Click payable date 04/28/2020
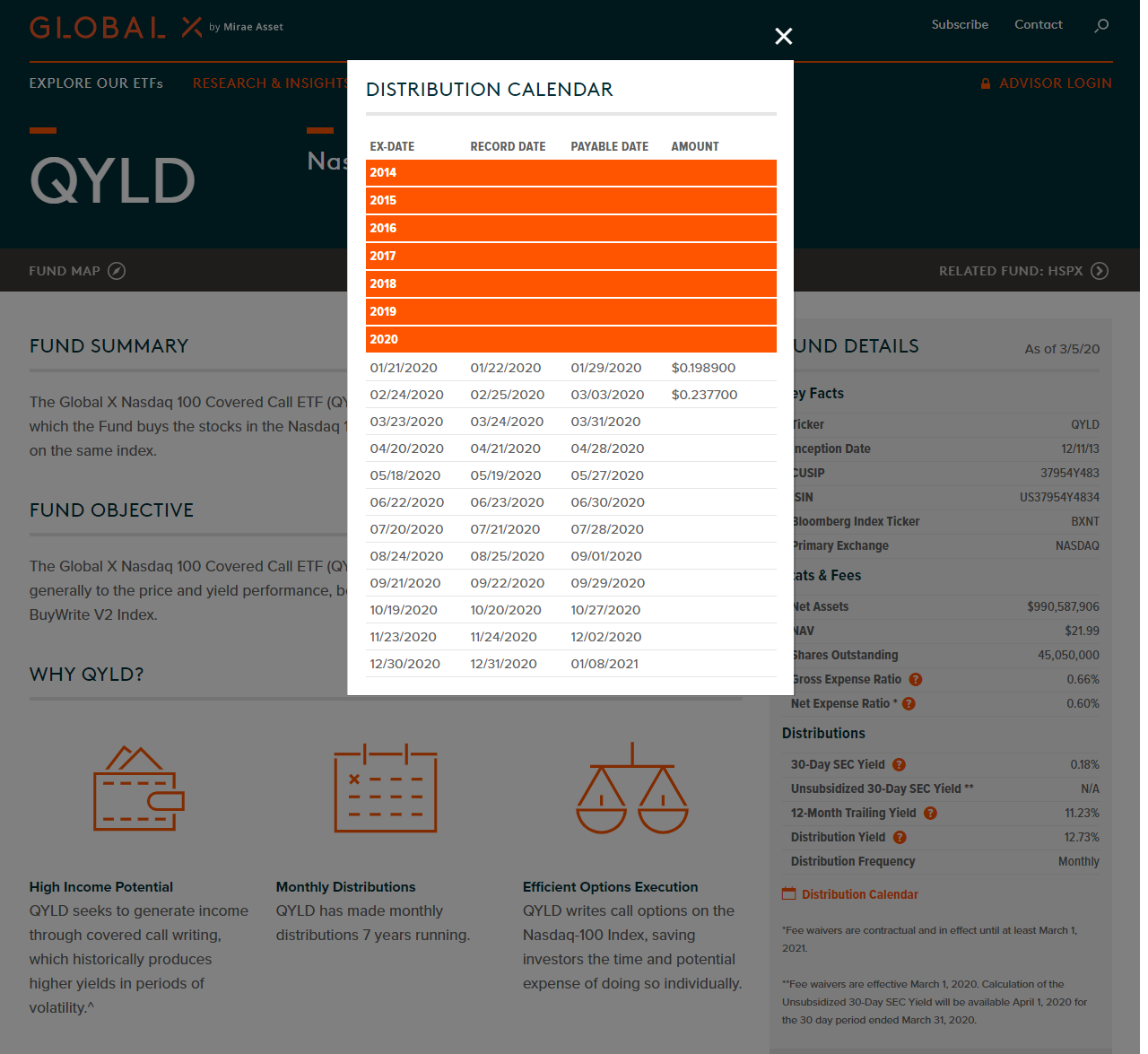The image size is (1148, 1054). [607, 449]
